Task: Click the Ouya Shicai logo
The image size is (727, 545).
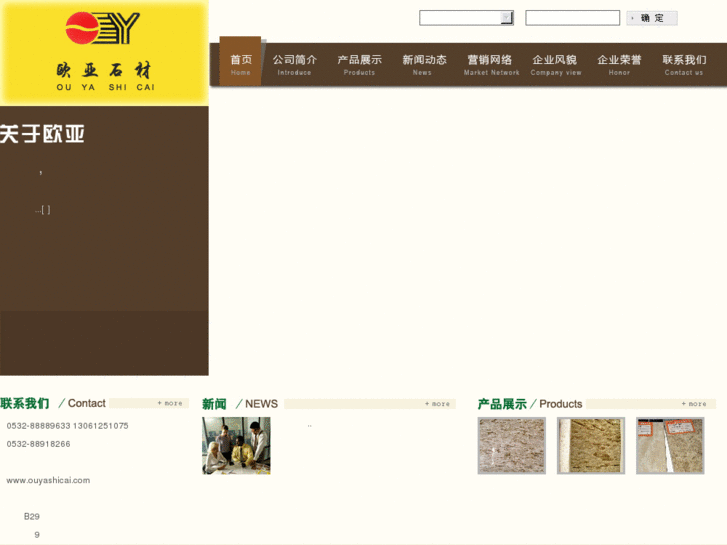Action: tap(104, 52)
